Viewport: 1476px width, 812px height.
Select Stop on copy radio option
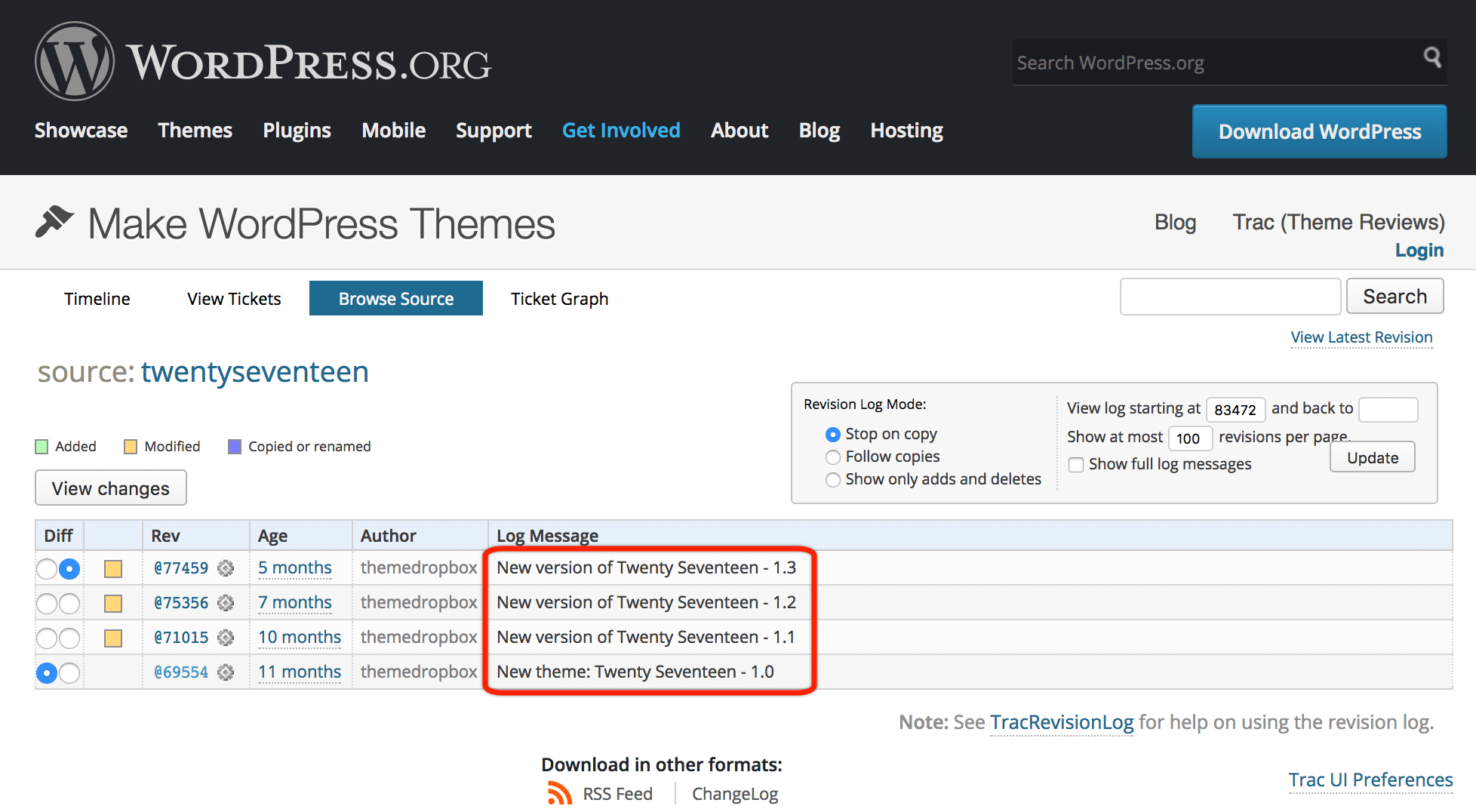coord(833,435)
